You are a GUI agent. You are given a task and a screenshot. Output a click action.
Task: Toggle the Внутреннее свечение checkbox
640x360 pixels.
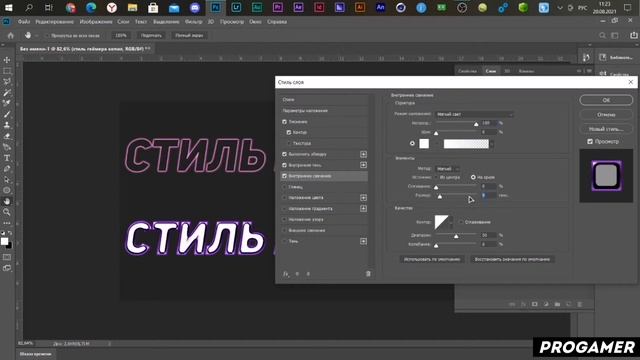click(284, 176)
